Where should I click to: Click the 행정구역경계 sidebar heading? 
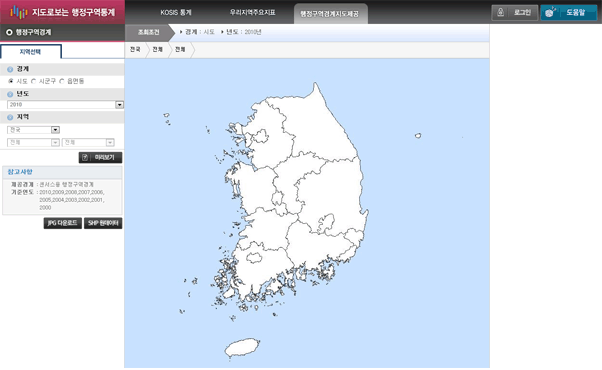coord(33,32)
